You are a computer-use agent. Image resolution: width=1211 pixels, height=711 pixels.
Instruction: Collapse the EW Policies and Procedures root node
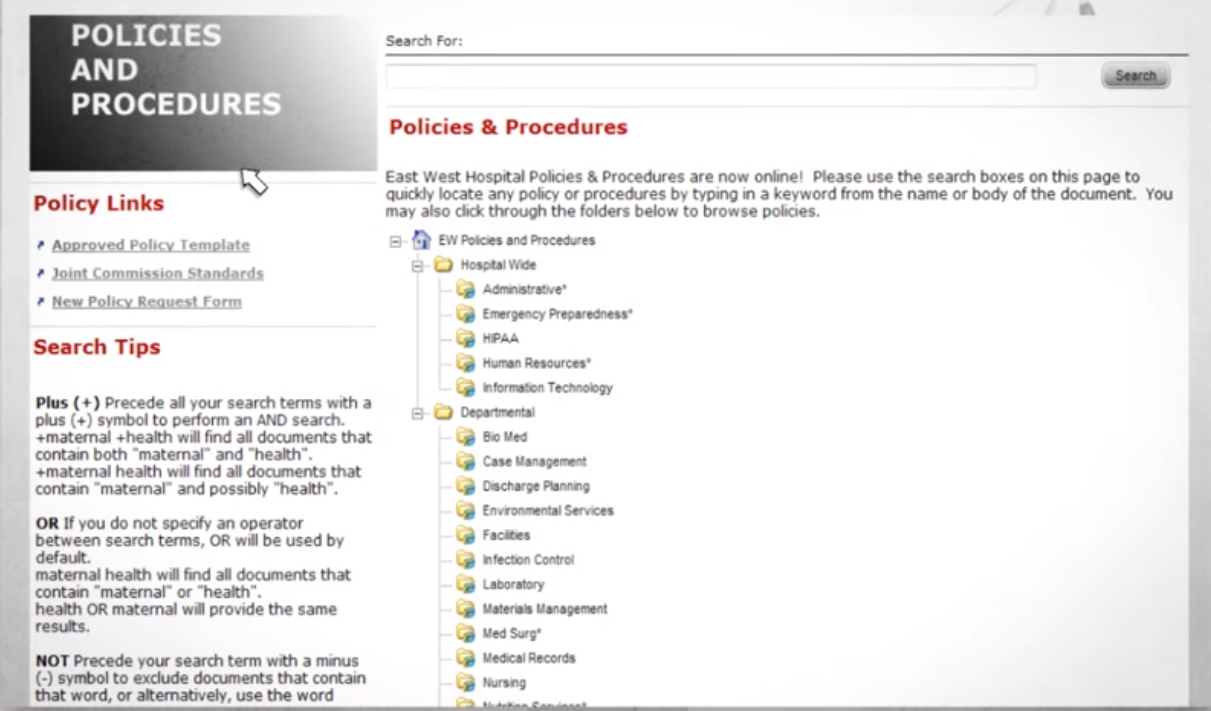click(x=396, y=241)
